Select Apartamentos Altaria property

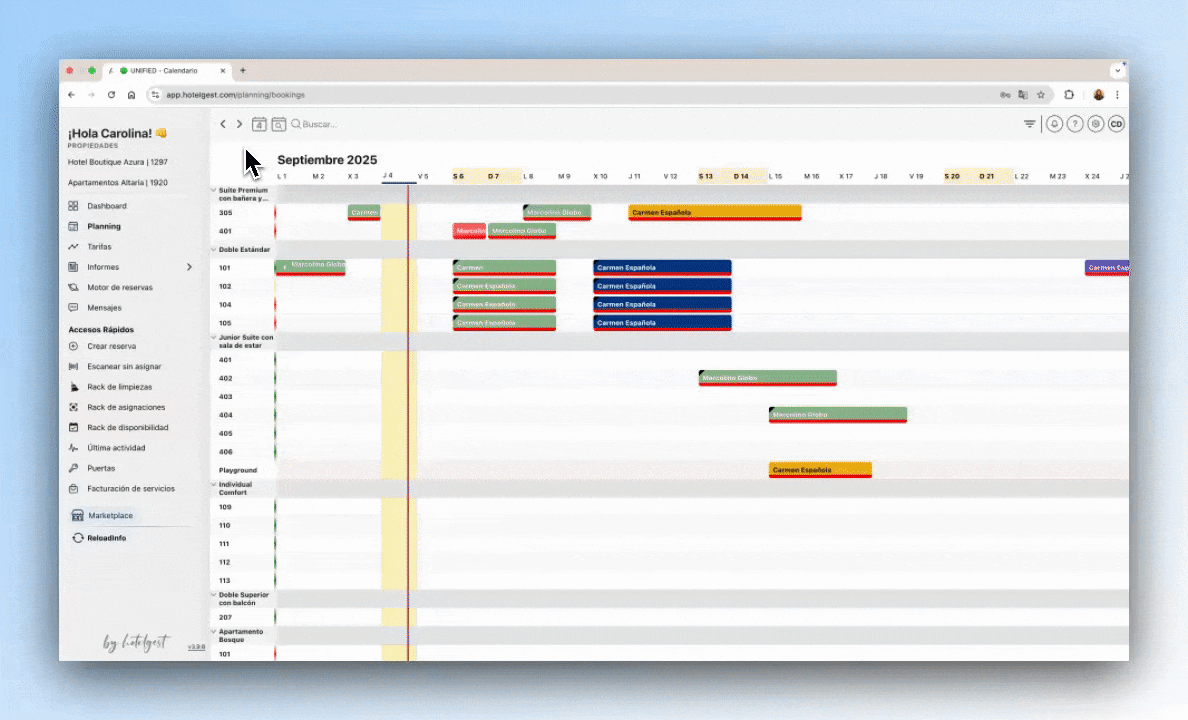click(x=117, y=182)
